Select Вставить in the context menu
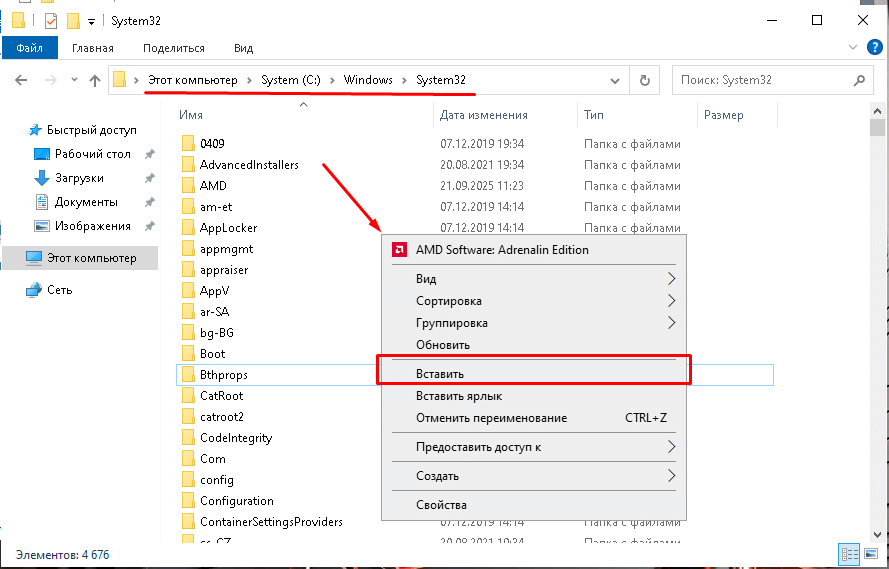The width and height of the screenshot is (889, 569). click(x=440, y=373)
